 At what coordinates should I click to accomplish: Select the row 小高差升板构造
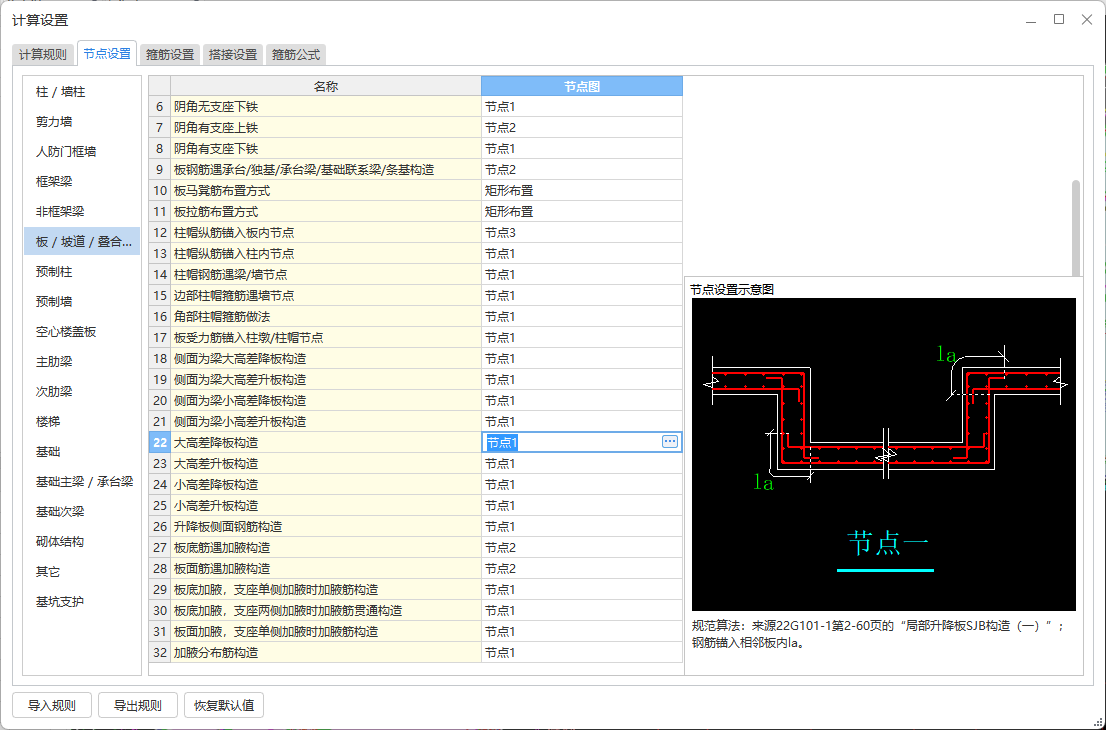[x=415, y=506]
